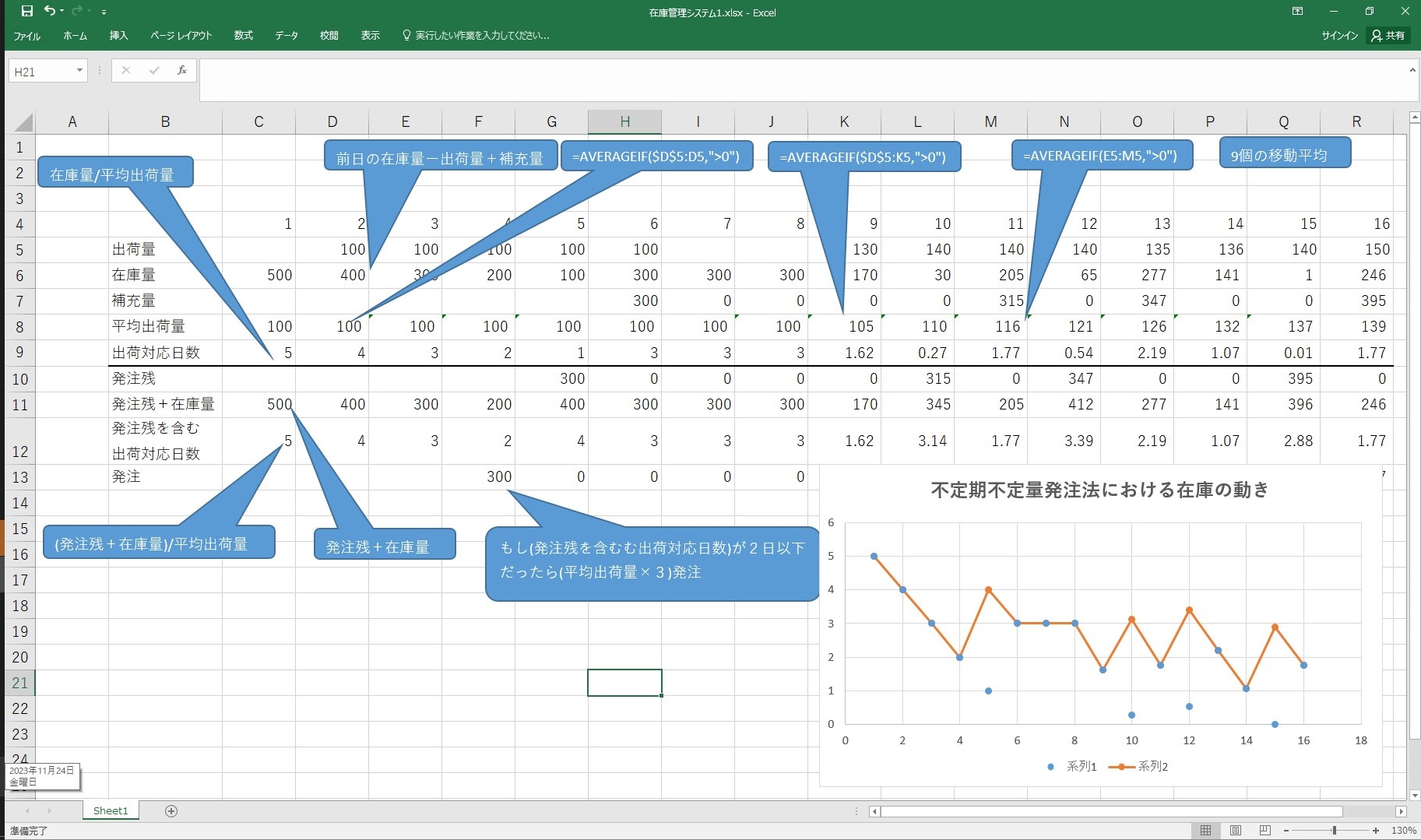Add a new sheet with the plus icon
1421x840 pixels.
171,811
